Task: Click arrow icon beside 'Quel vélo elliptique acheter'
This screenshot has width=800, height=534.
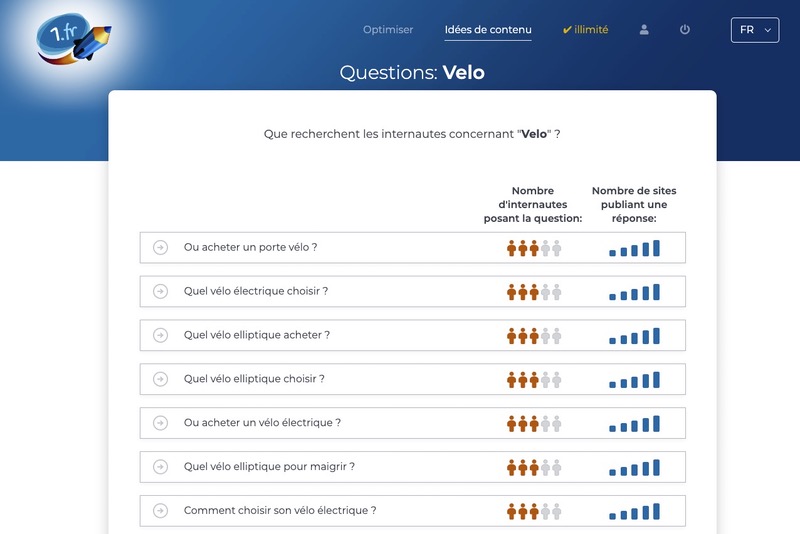Action: click(160, 335)
